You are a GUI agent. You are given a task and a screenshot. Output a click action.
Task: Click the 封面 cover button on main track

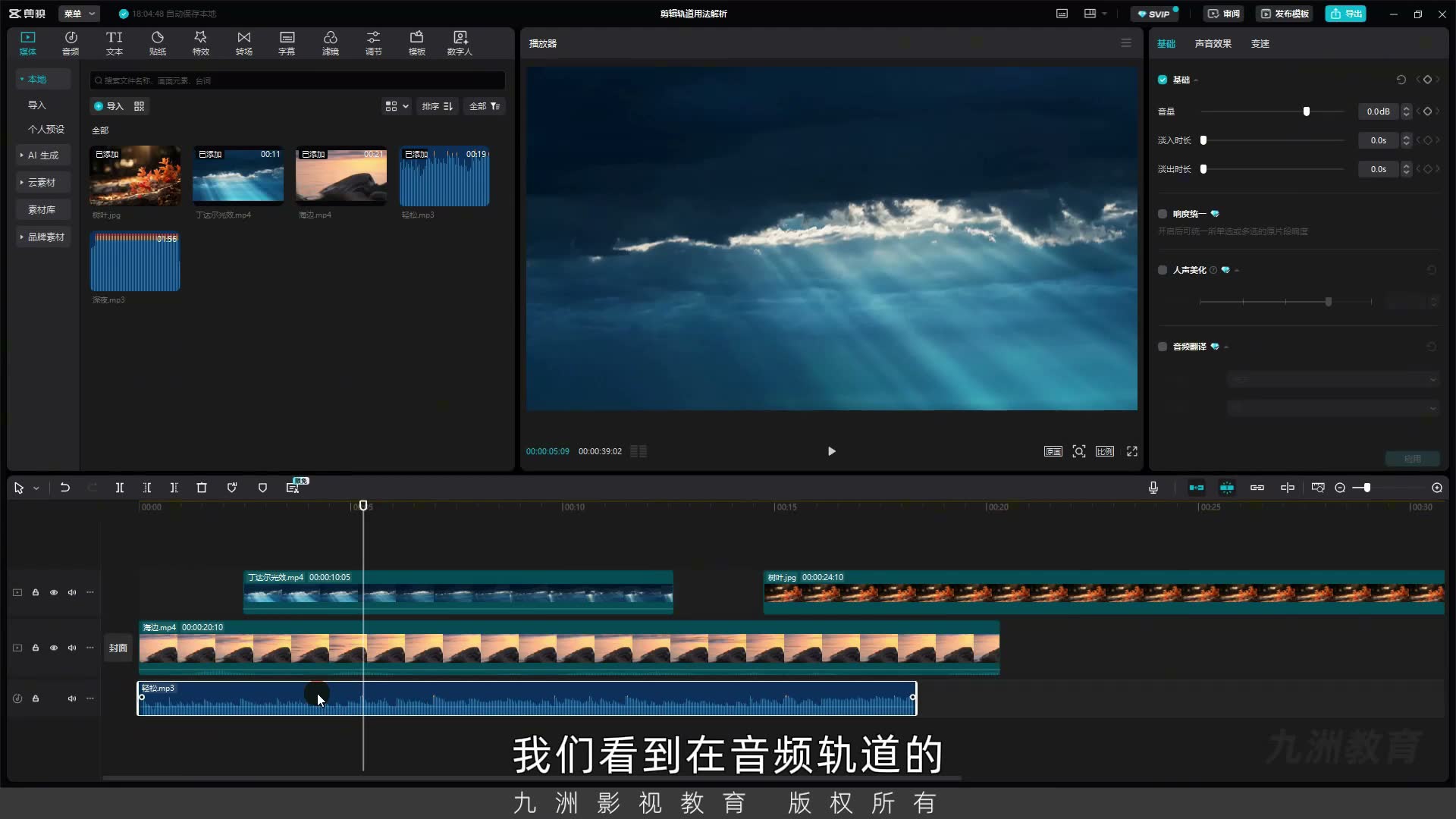(x=118, y=648)
